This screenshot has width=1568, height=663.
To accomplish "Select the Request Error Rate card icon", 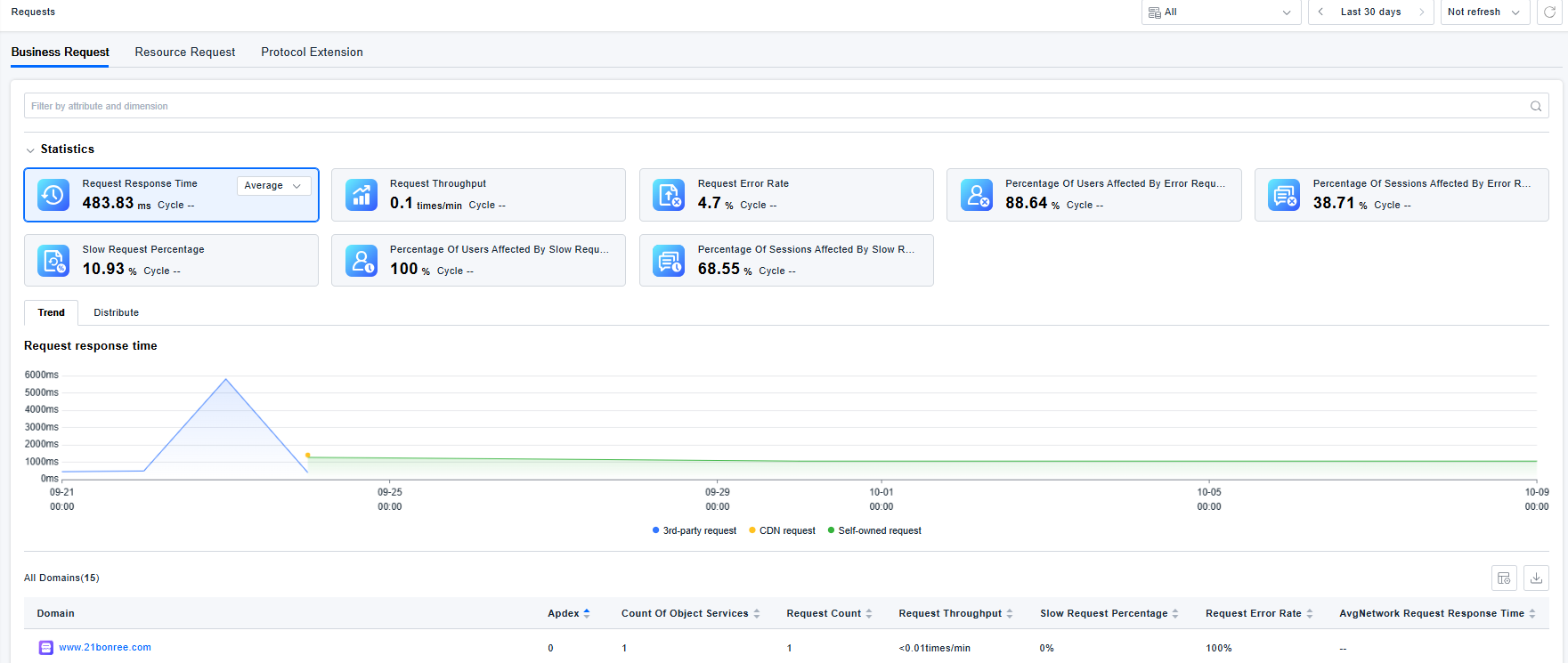I will click(669, 195).
